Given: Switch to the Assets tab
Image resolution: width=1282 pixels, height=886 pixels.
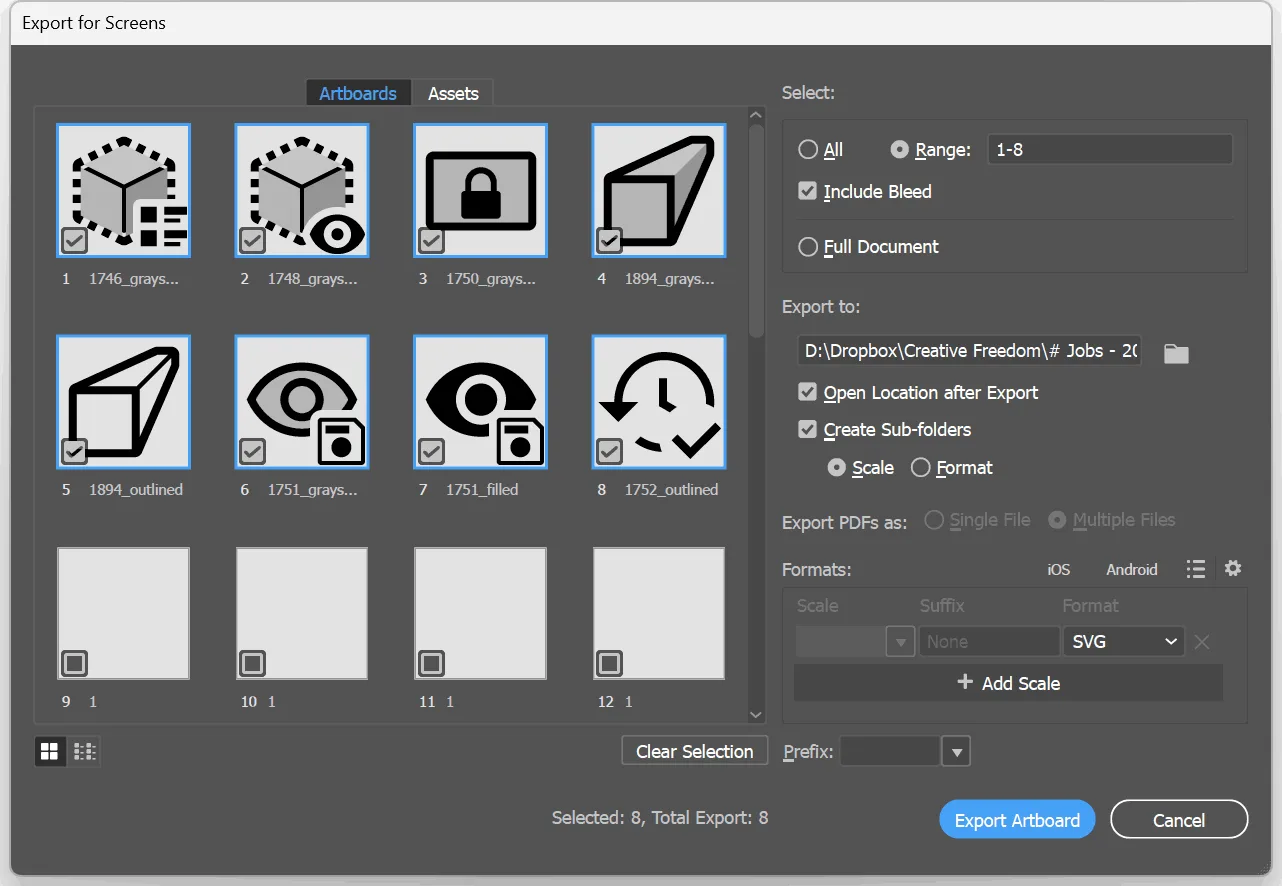Looking at the screenshot, I should 453,93.
